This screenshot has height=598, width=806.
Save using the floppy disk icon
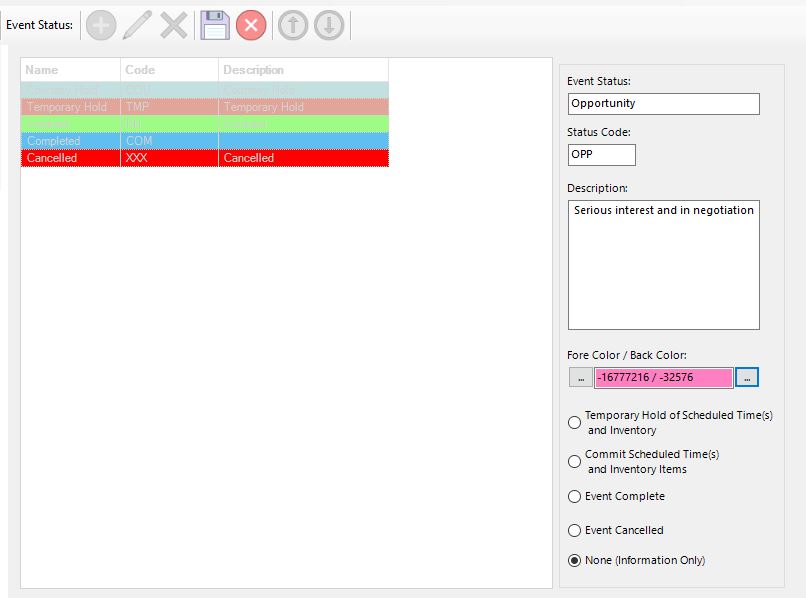click(215, 25)
